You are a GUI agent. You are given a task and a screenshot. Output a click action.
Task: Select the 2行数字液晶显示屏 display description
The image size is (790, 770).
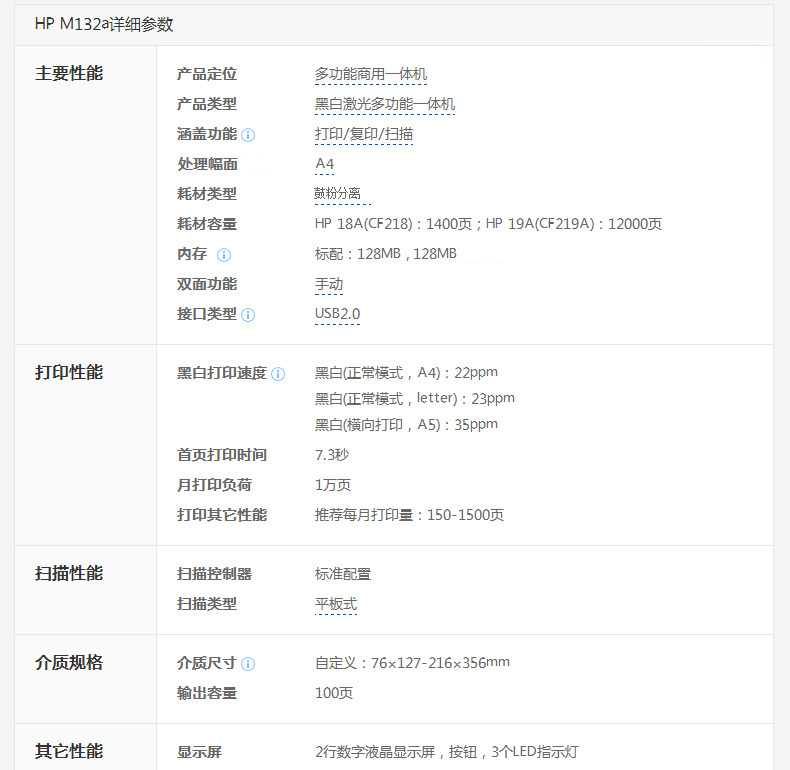tap(447, 752)
